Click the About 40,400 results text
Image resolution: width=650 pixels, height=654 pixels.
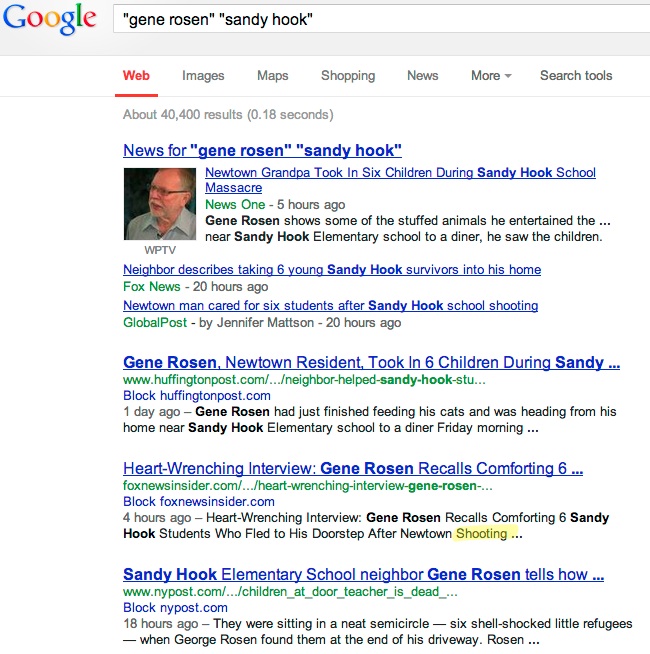(x=228, y=114)
